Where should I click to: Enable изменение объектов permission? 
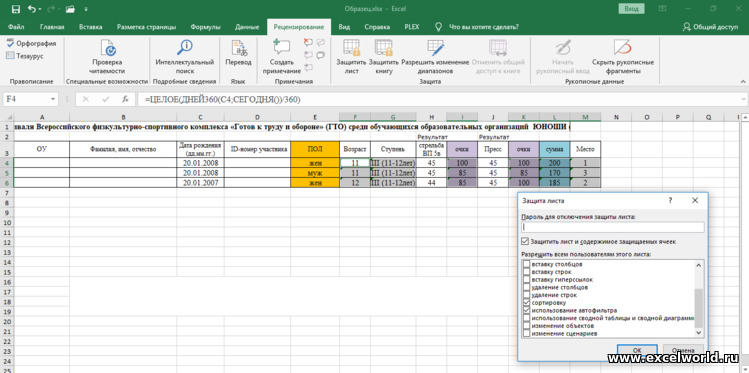pos(526,325)
